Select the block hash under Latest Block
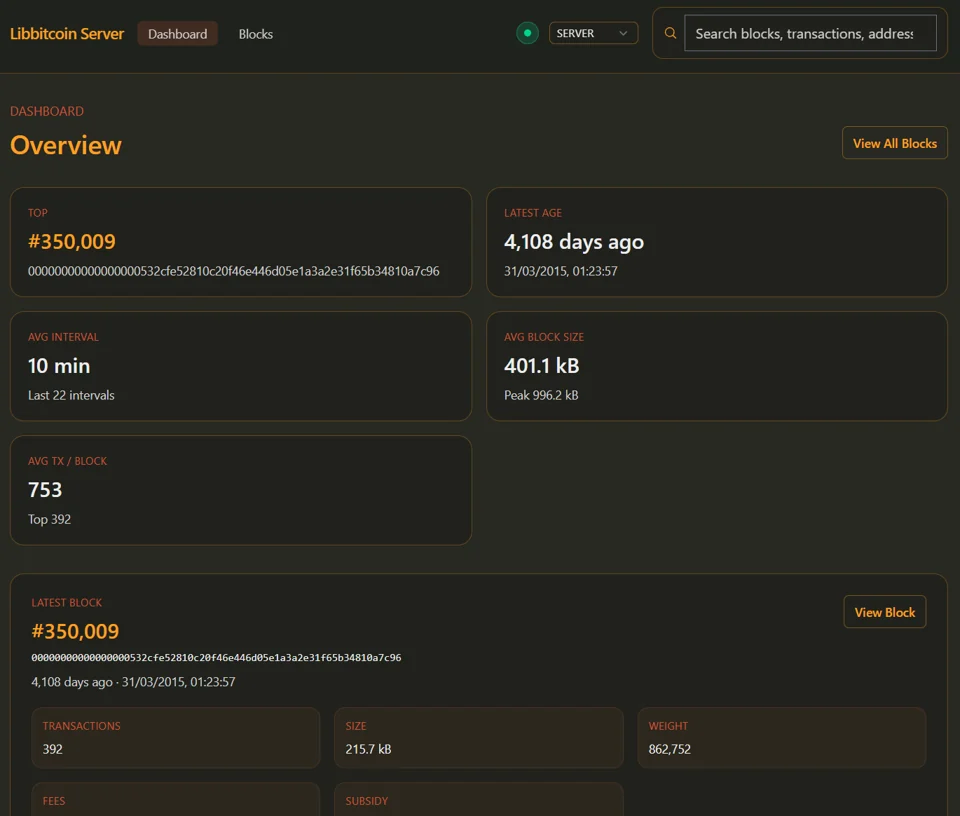This screenshot has height=816, width=960. coord(216,657)
